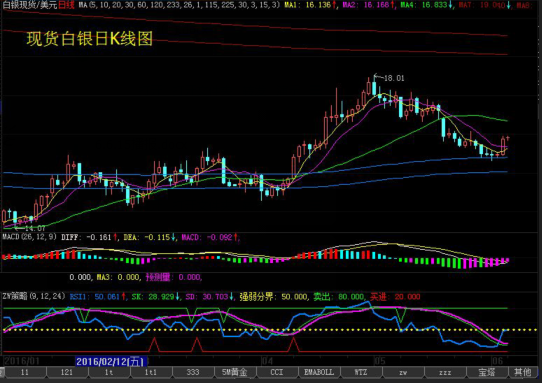Click the 05 month marker on timeline
Screen dimensions: 542x383
click(380, 361)
